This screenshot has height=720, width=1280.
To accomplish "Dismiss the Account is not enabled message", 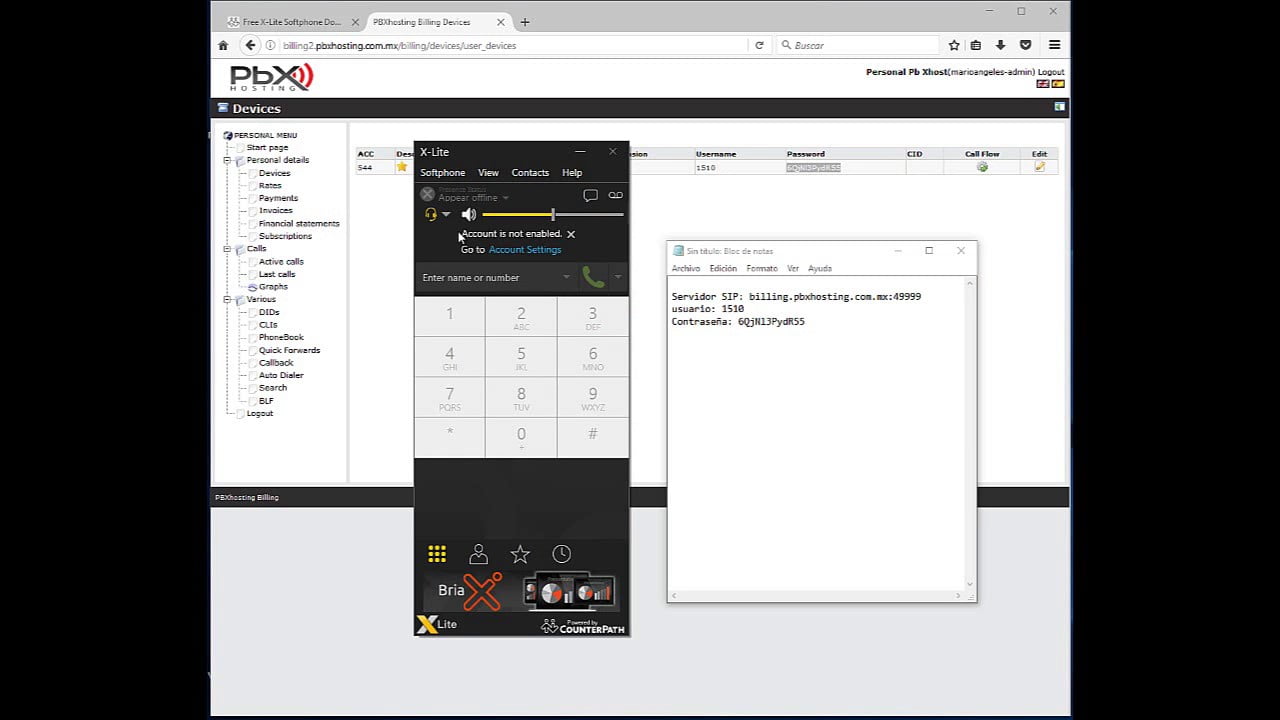I will [x=571, y=234].
